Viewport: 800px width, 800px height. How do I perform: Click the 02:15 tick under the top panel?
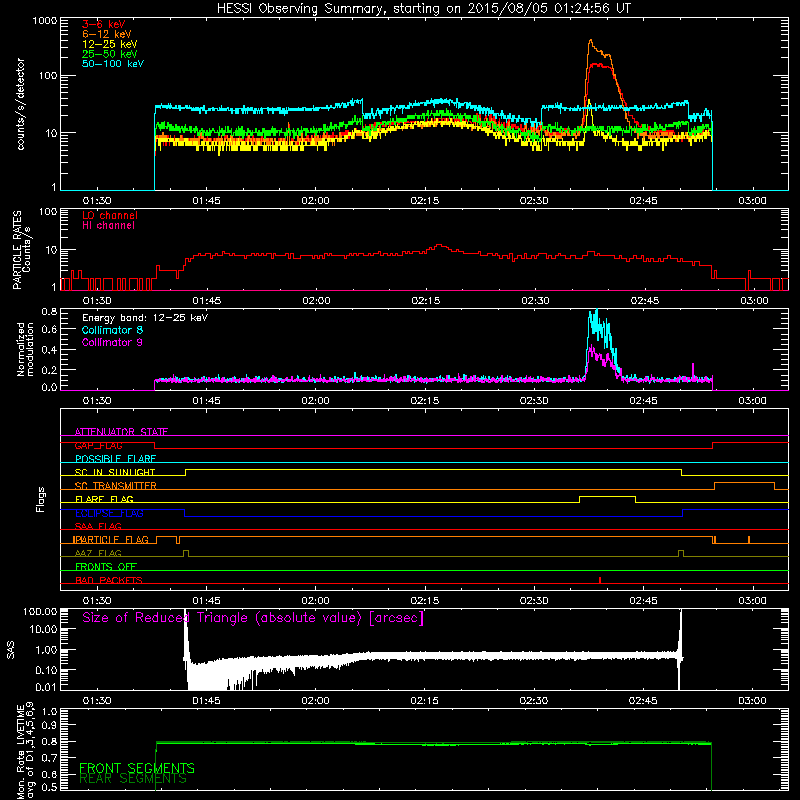424,201
